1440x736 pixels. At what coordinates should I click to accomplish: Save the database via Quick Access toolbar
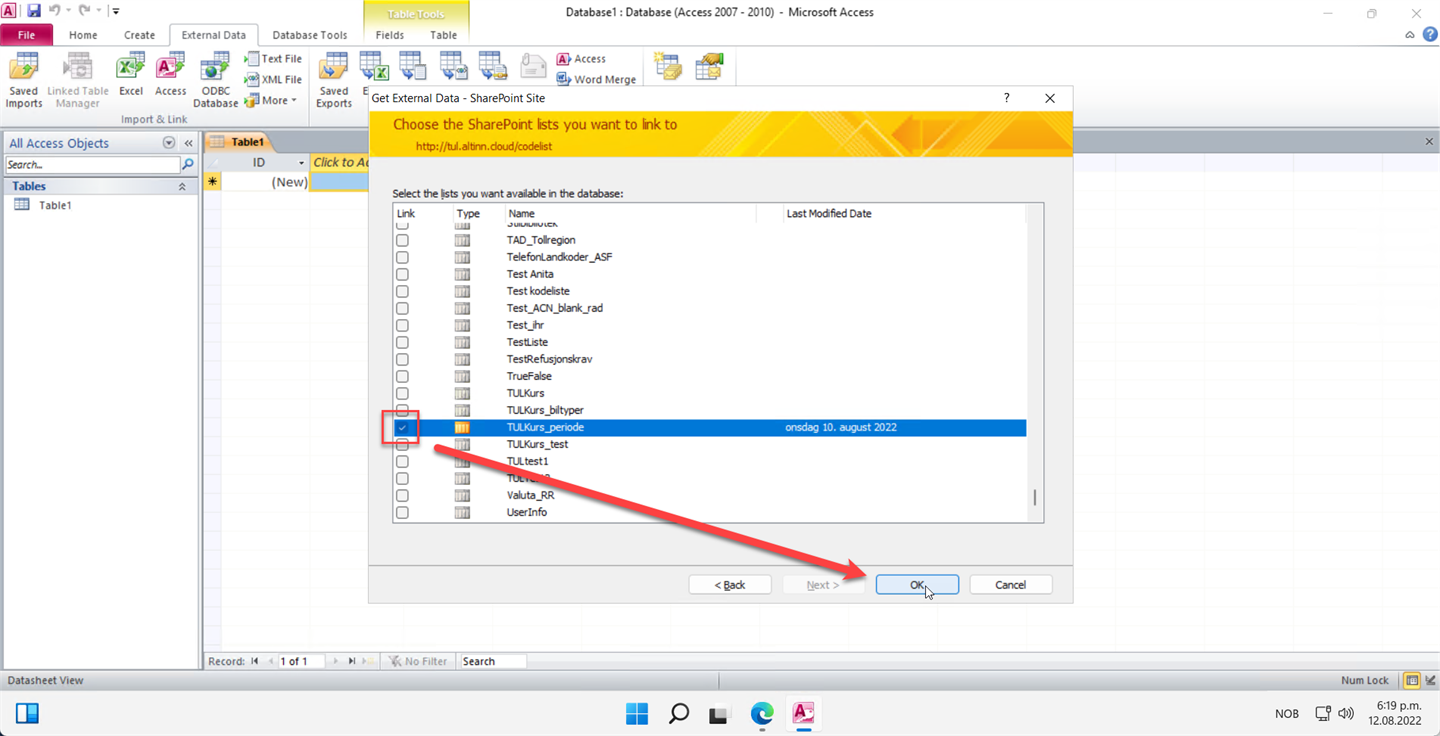(x=33, y=11)
